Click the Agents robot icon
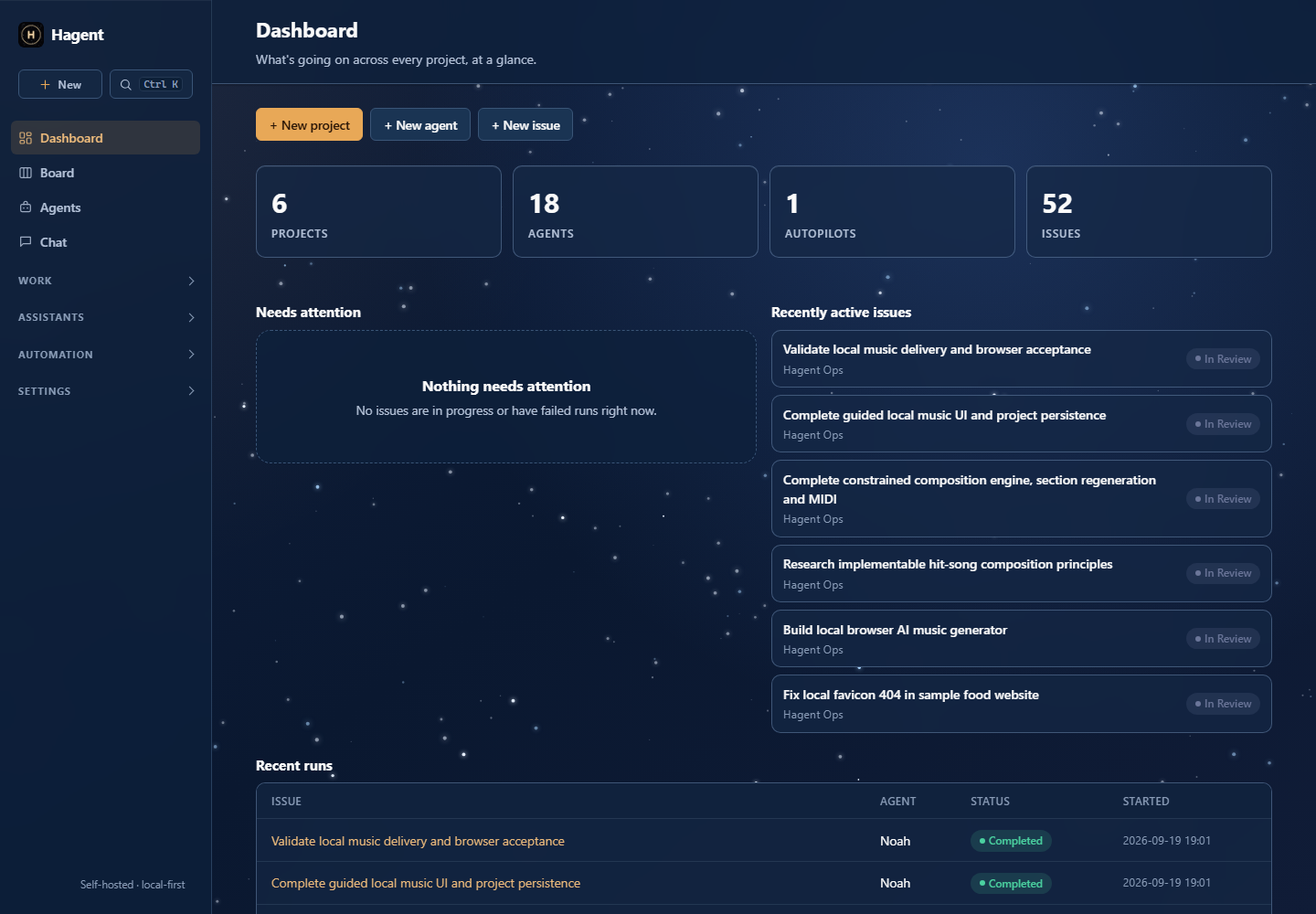1316x914 pixels. point(26,207)
